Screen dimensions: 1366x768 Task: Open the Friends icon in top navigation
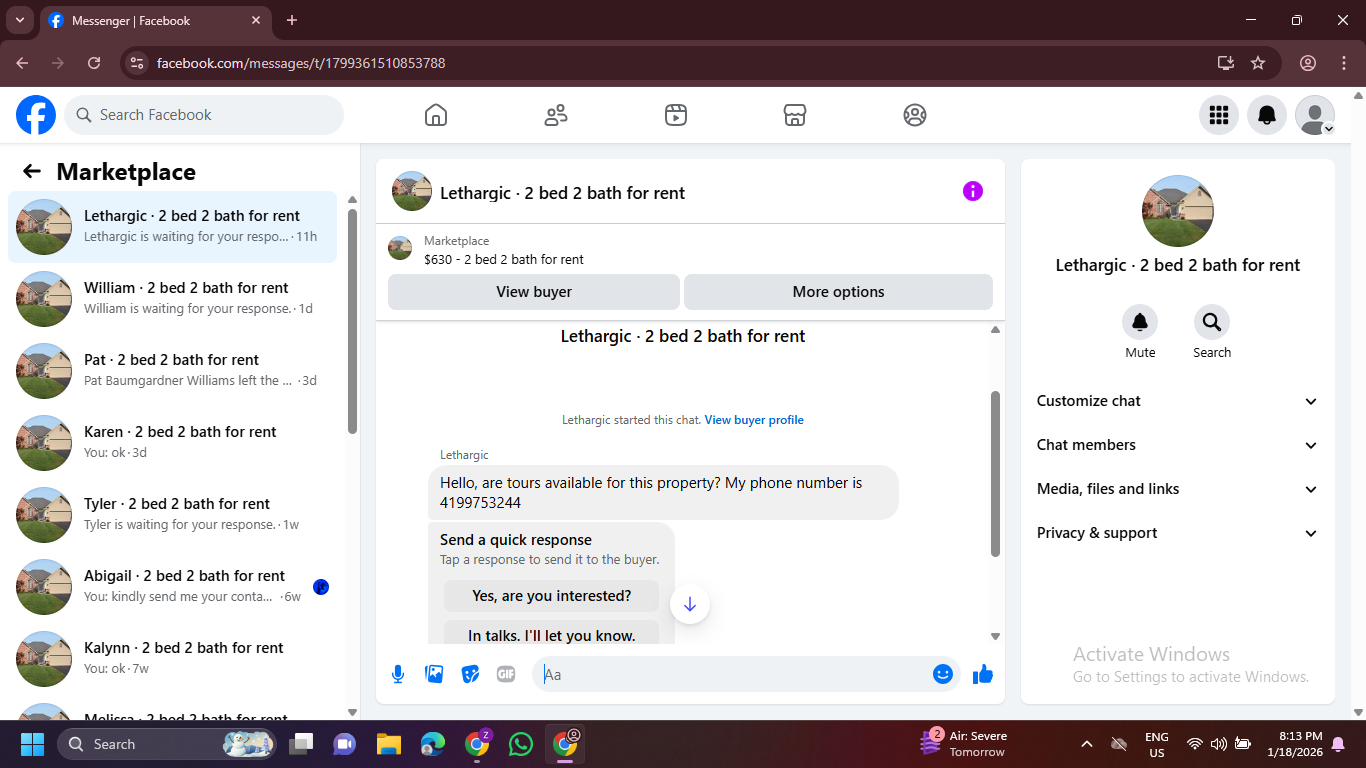556,115
